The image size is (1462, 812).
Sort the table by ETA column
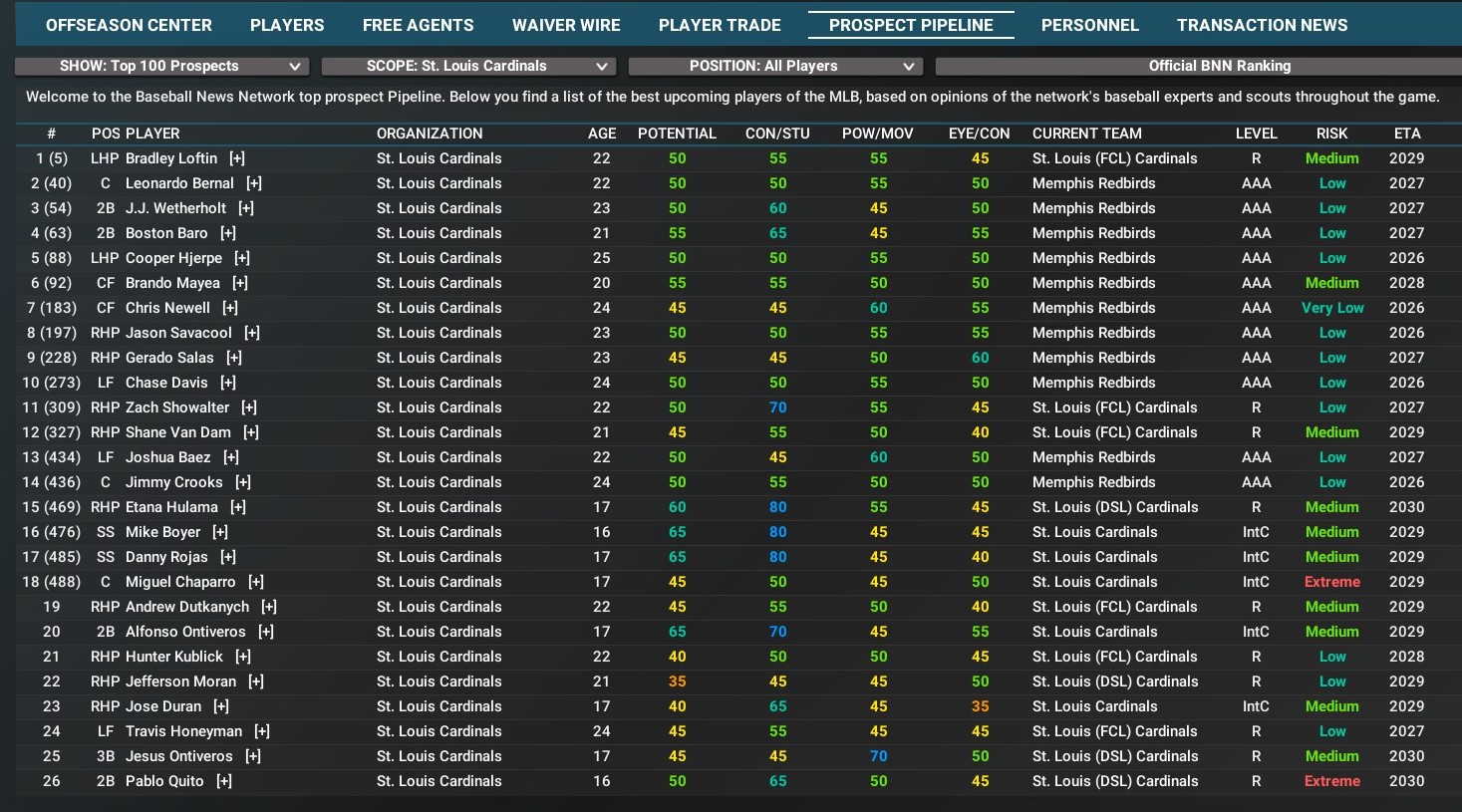(x=1407, y=134)
